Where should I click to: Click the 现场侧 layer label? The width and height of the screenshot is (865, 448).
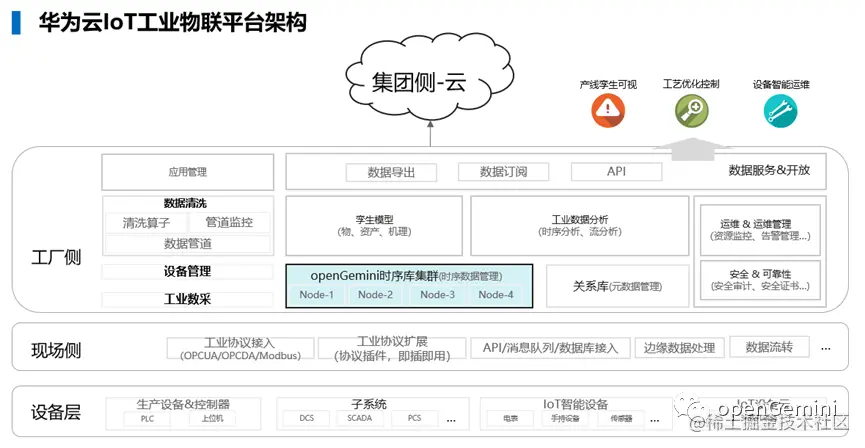56,350
